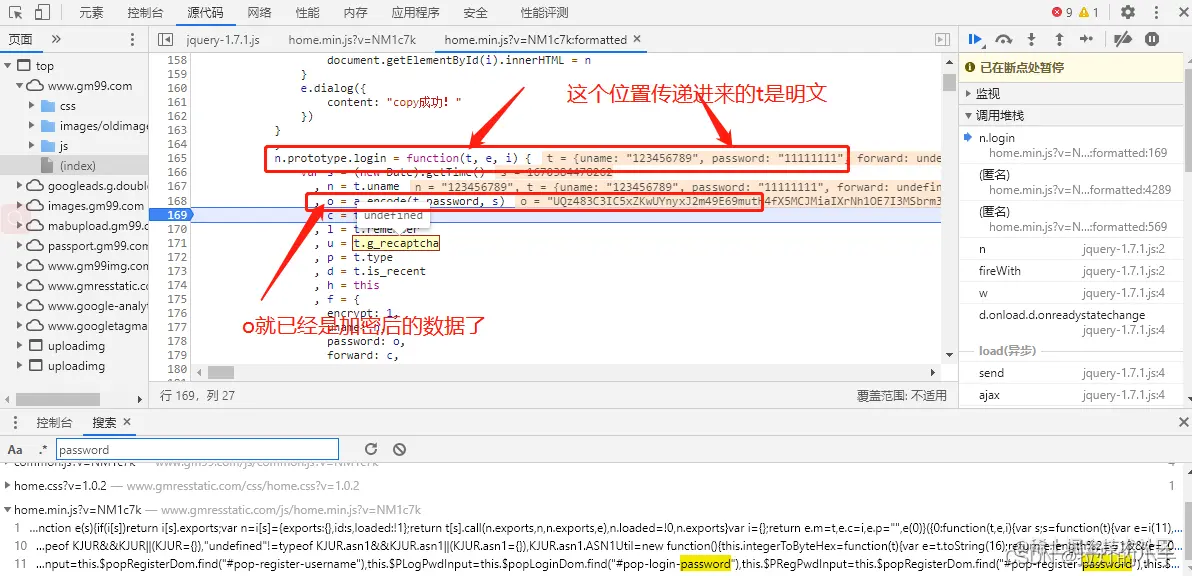Resume script execution in debugger
Viewport: 1192px width, 576px height.
click(x=976, y=40)
